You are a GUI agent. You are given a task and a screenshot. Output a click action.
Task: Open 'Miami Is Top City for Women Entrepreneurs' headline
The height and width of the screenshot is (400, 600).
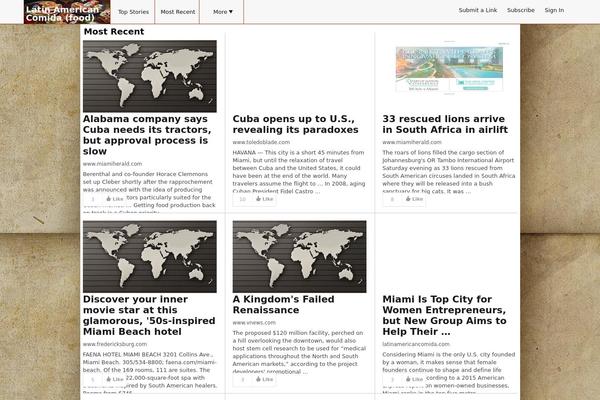(x=444, y=315)
